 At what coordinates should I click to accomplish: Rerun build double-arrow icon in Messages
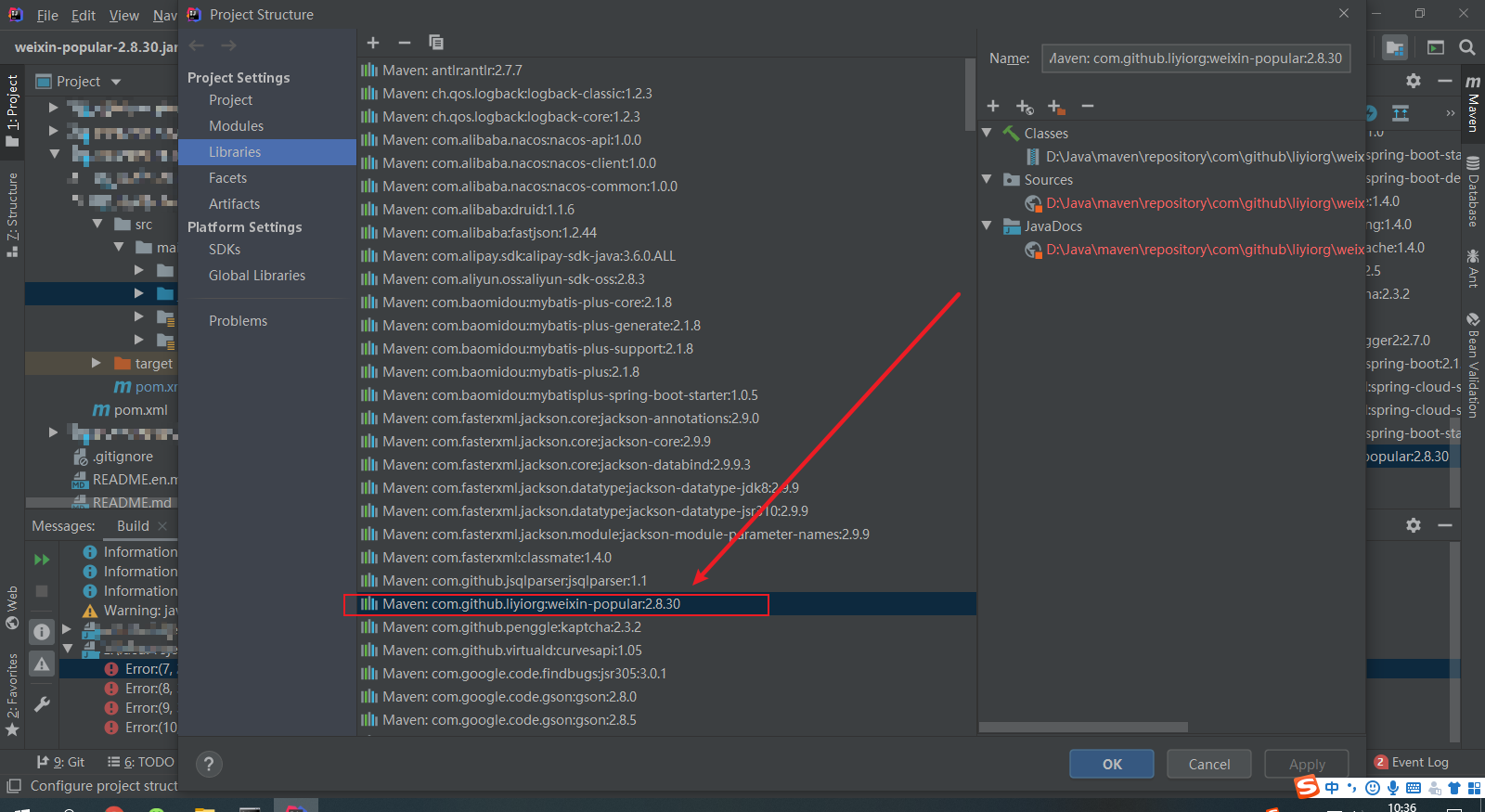click(42, 560)
